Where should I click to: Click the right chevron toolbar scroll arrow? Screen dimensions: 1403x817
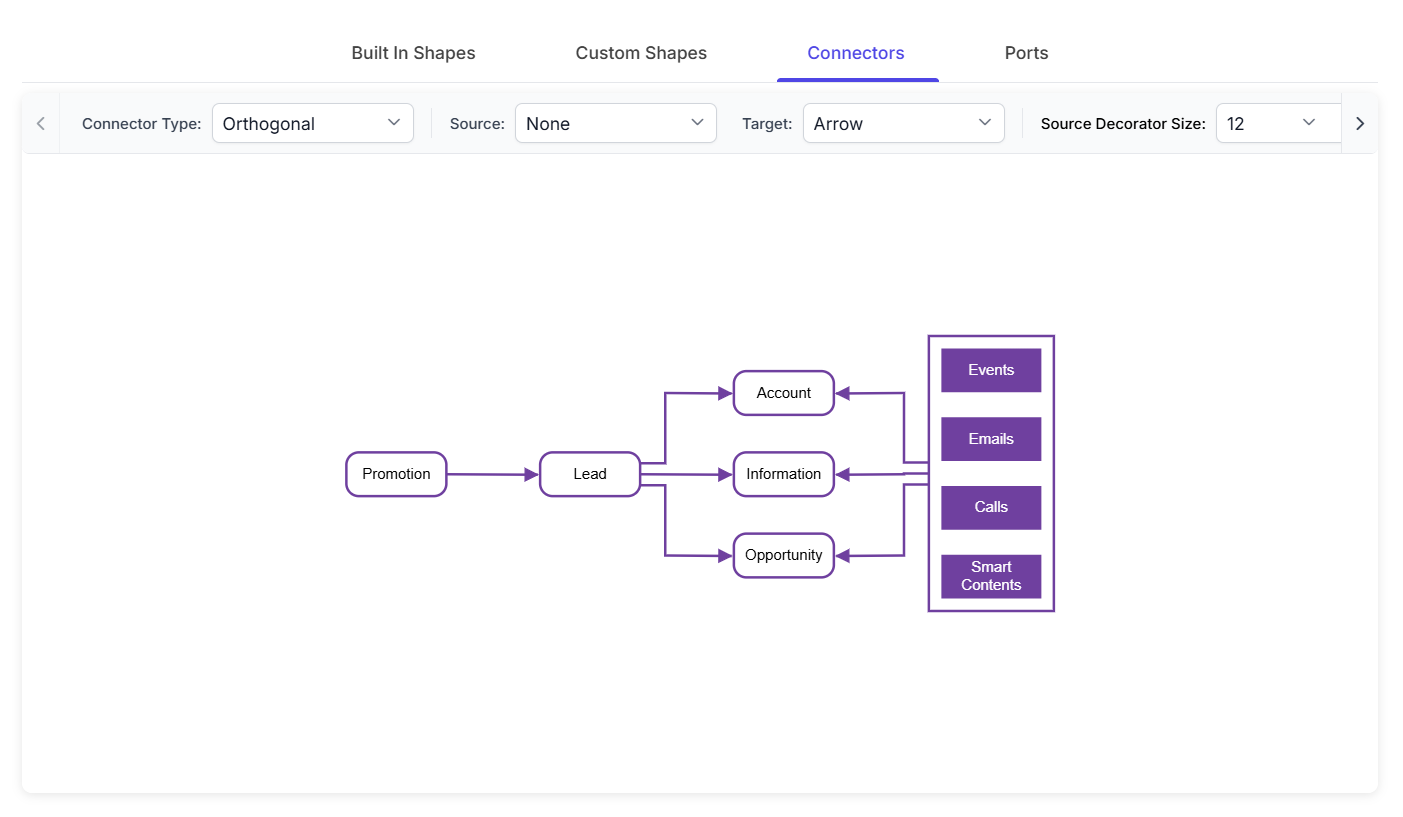[1359, 124]
